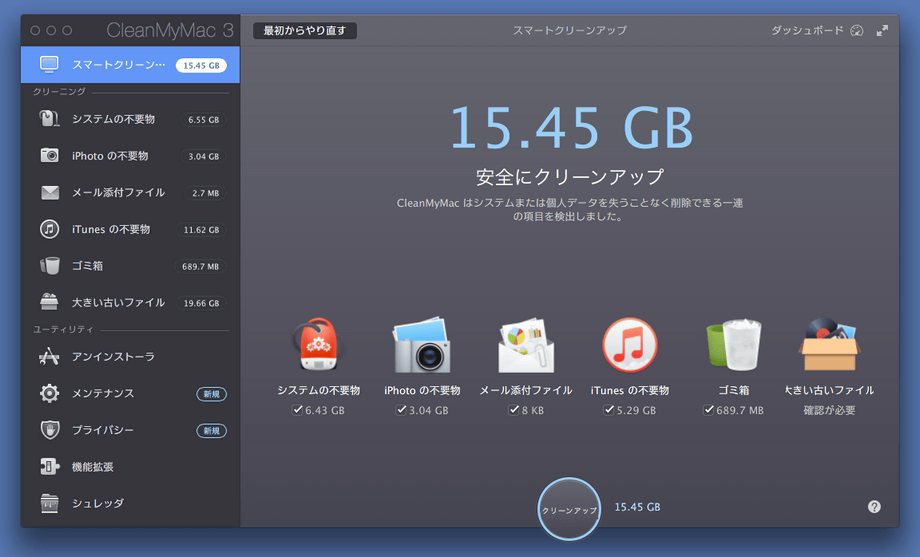
Task: Click the メンテナンス gear sidebar icon
Action: pos(49,393)
